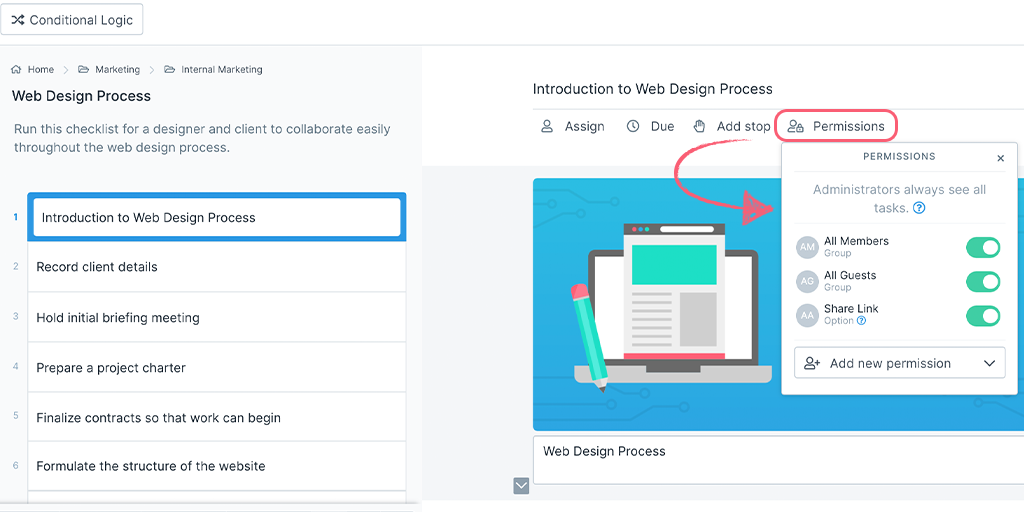Select the Record client details task
The image size is (1024, 512).
216,267
